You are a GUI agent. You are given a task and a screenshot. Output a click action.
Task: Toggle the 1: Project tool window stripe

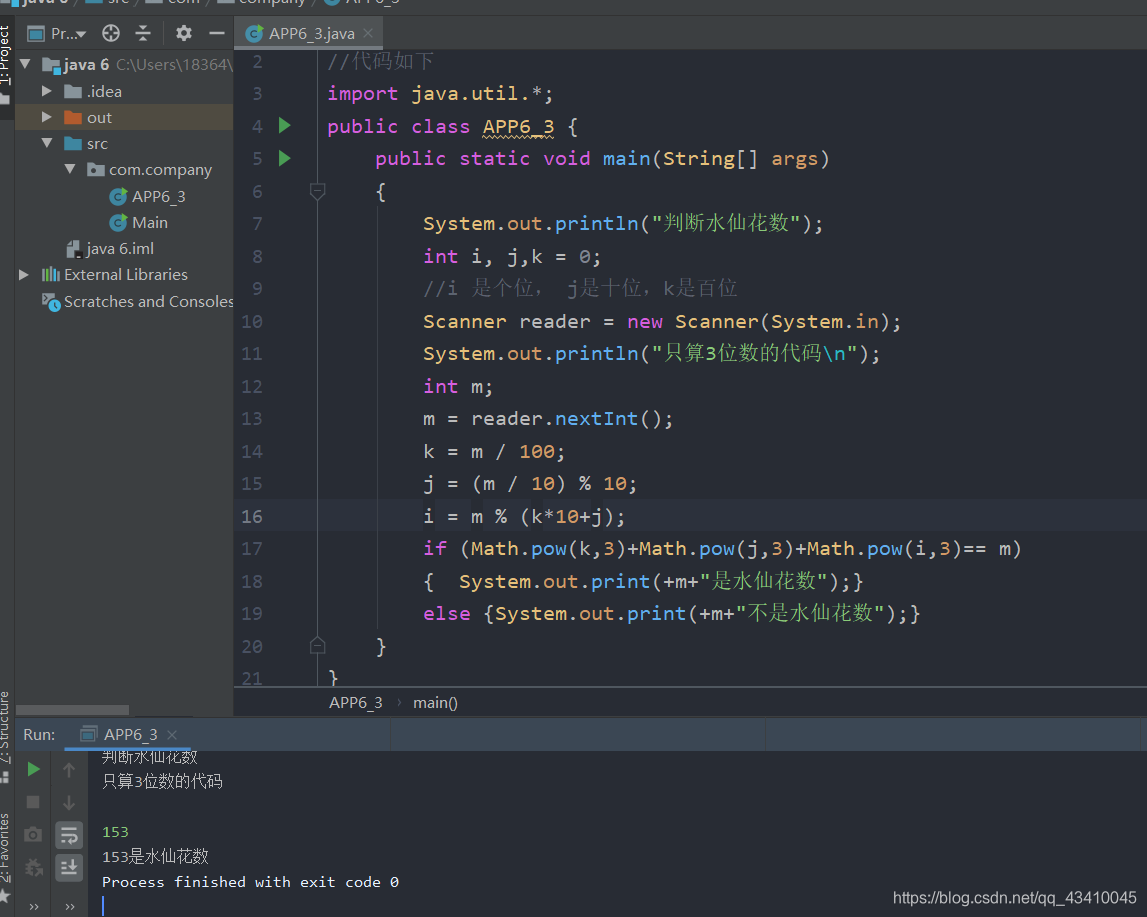pyautogui.click(x=5, y=56)
